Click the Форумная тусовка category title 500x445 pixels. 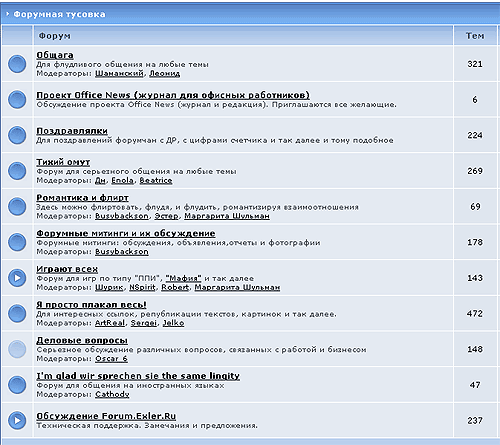coord(59,14)
